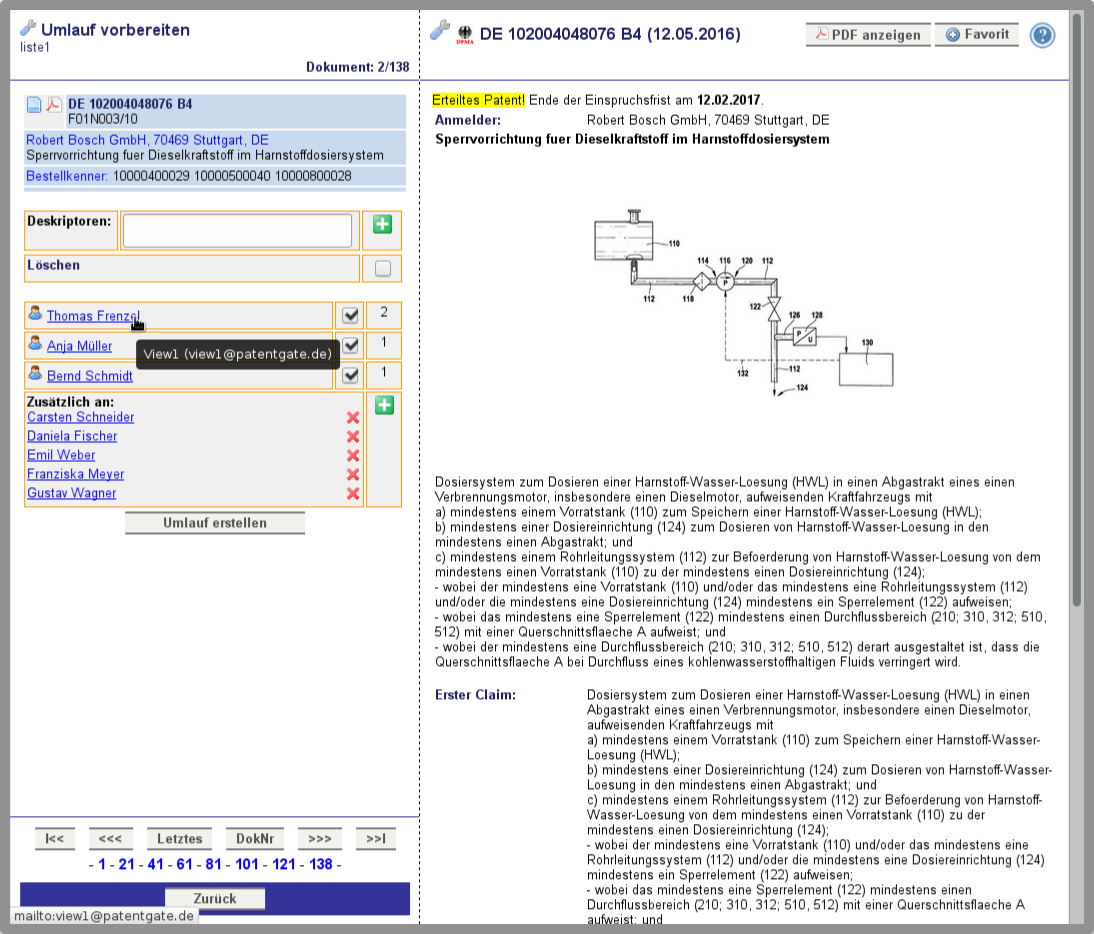
Task: Uncheck the Thomas Frenzel checkbox
Action: pyautogui.click(x=350, y=315)
